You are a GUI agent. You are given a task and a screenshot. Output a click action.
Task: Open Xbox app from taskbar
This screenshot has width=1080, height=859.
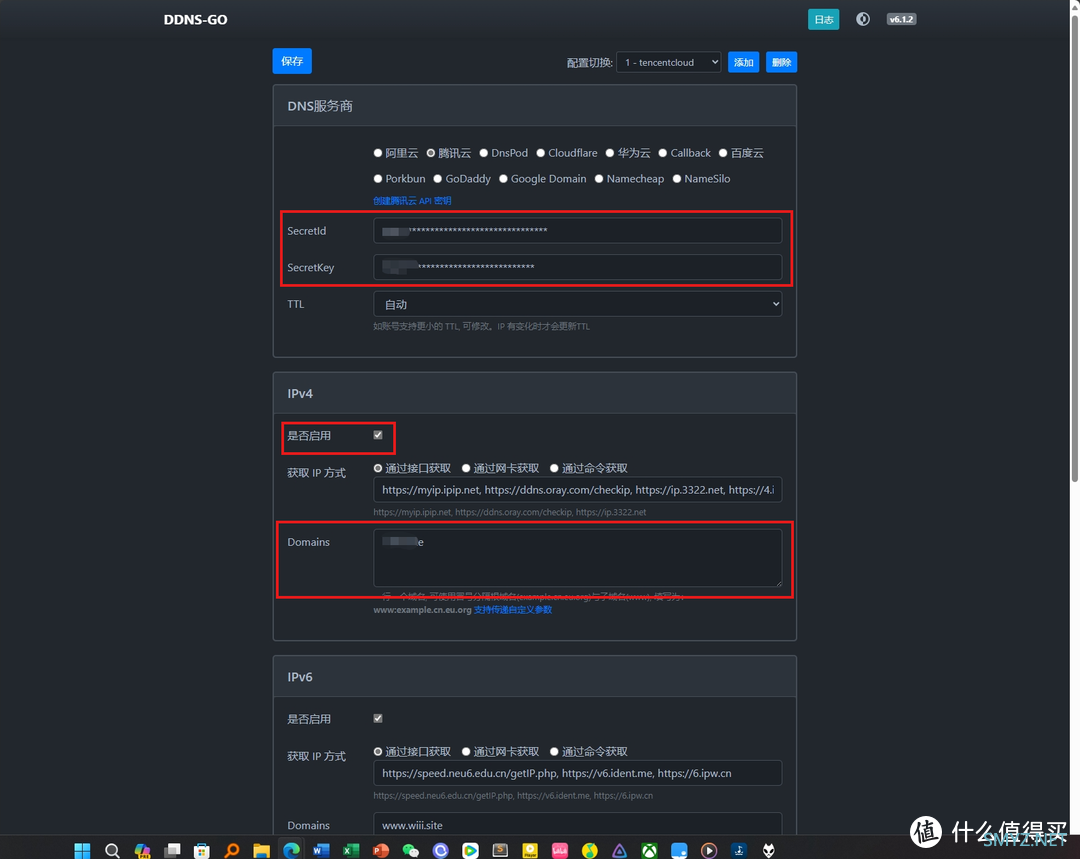649,850
